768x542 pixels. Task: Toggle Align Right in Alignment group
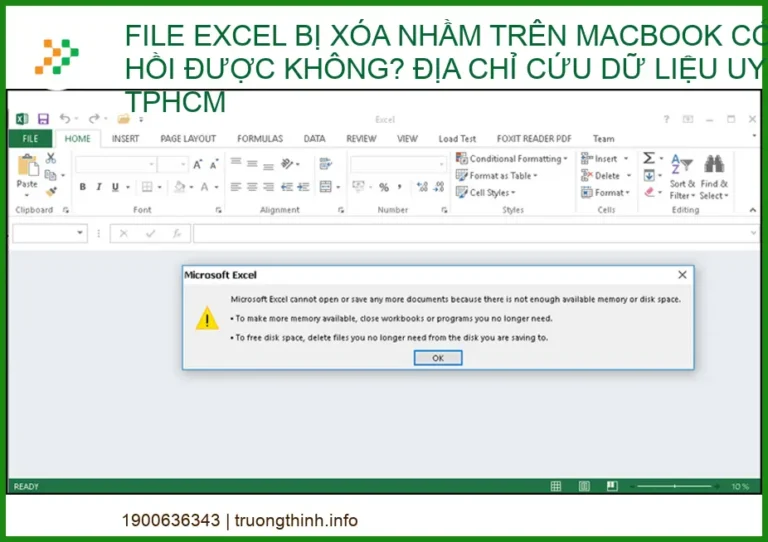pyautogui.click(x=268, y=187)
